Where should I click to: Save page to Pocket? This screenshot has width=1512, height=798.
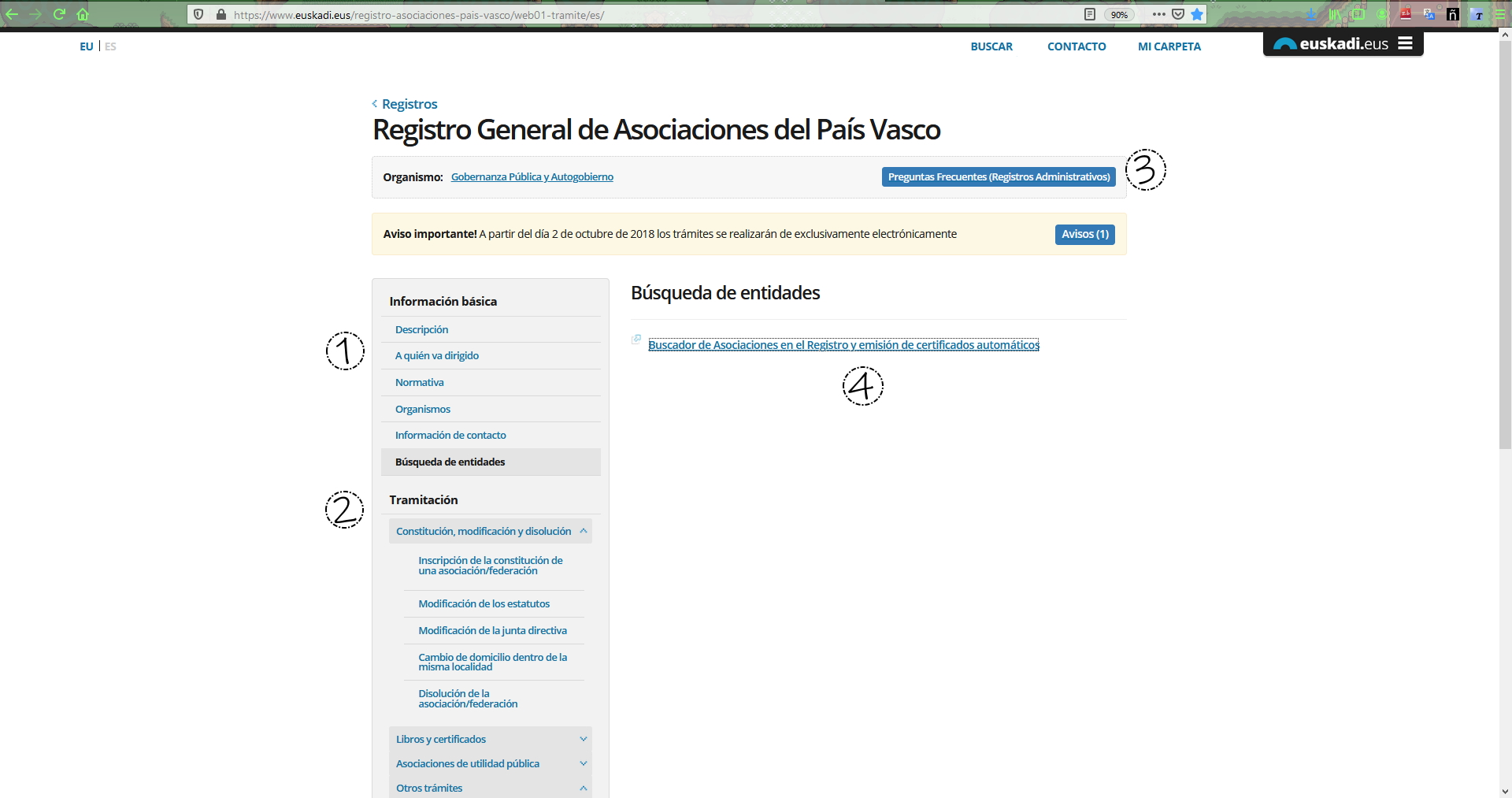click(1178, 14)
